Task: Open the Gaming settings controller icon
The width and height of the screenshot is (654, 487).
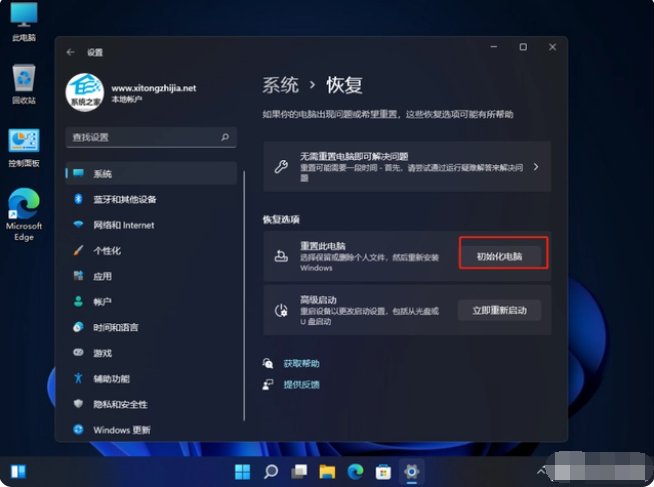Action: pyautogui.click(x=78, y=352)
